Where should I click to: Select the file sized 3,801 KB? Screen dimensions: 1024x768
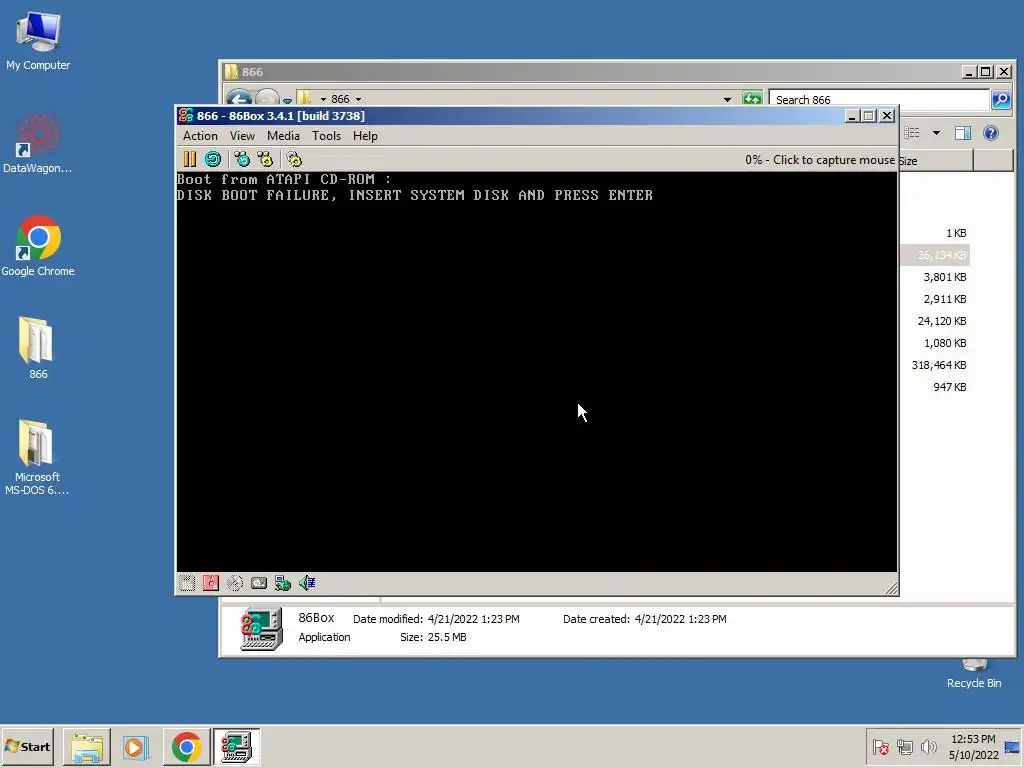pyautogui.click(x=944, y=277)
